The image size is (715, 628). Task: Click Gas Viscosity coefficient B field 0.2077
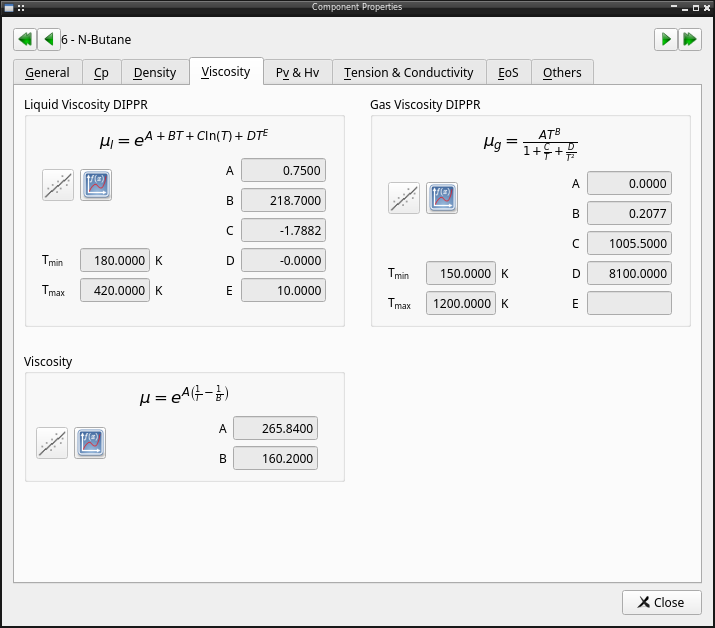(629, 213)
